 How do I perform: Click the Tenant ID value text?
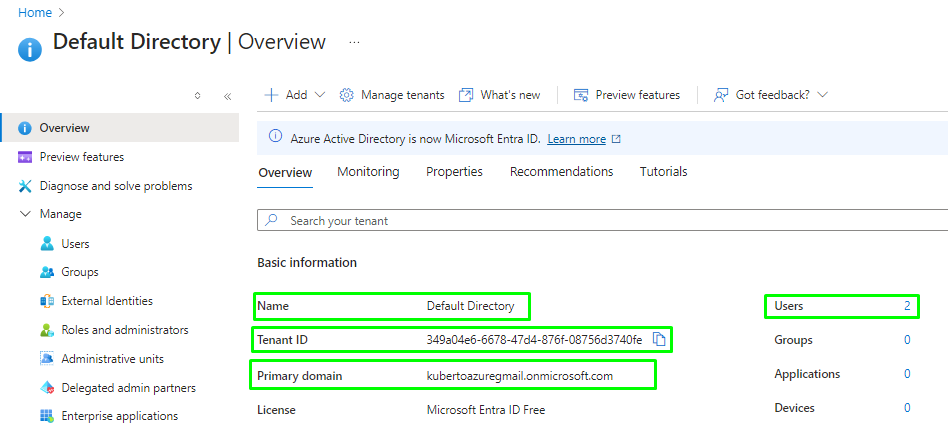[534, 340]
